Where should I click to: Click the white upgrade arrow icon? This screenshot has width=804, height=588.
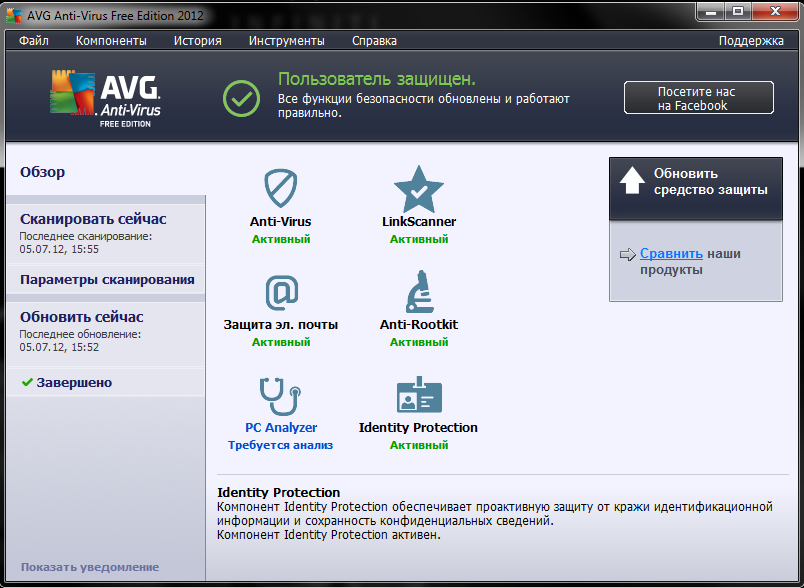click(632, 180)
